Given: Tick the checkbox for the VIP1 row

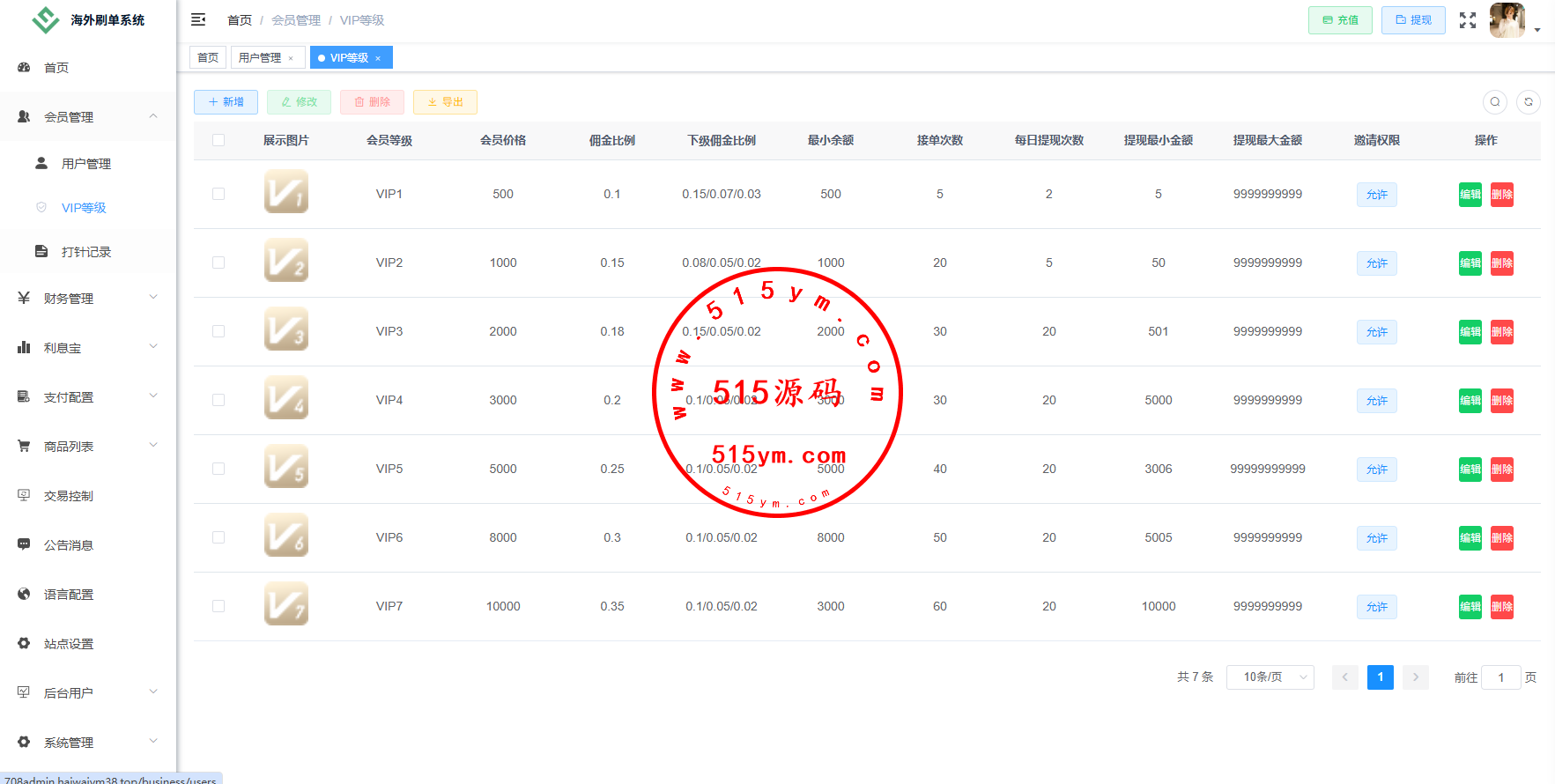Looking at the screenshot, I should coord(218,194).
